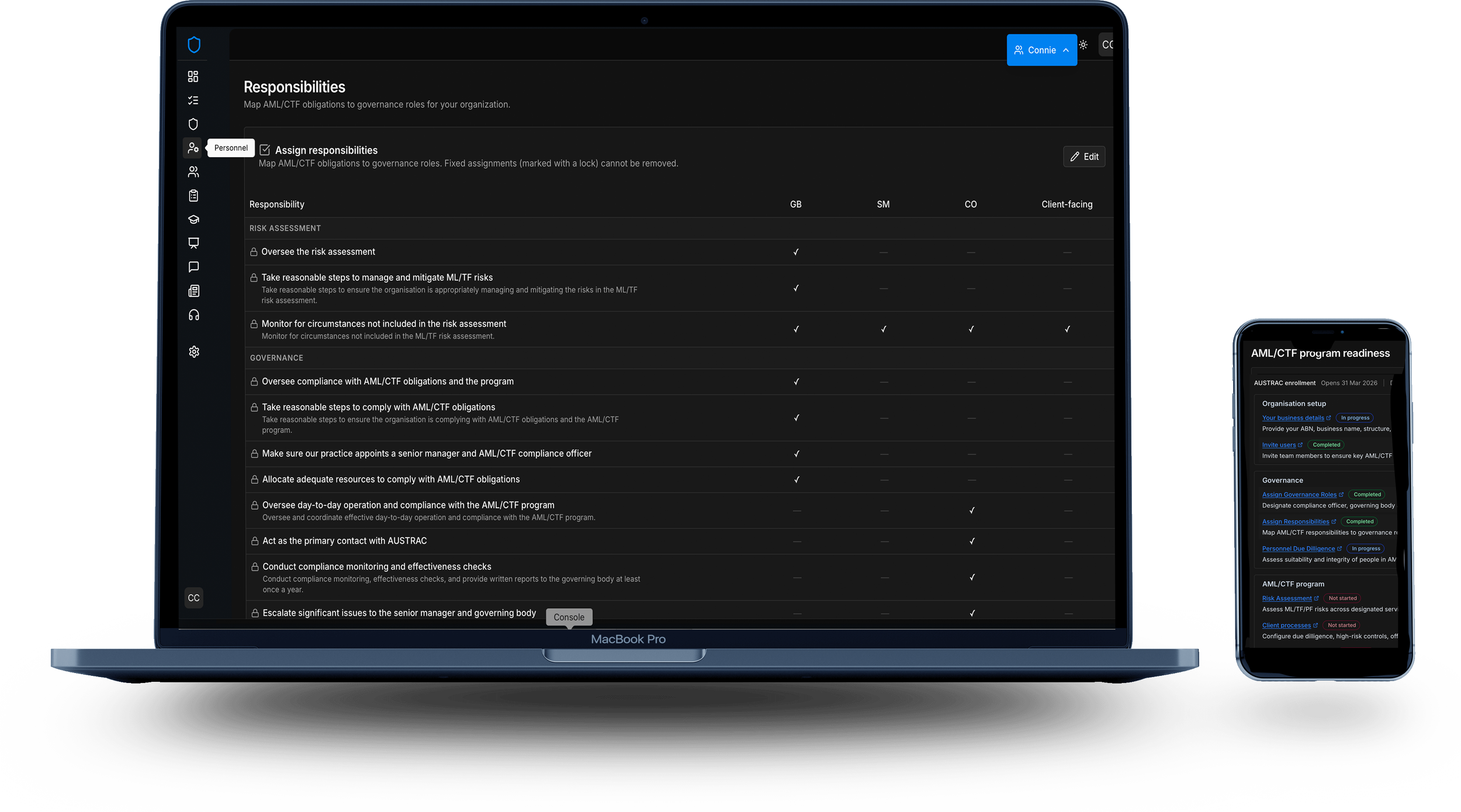Click the newspaper documents sidebar icon
This screenshot has height=812, width=1461.
(x=193, y=291)
